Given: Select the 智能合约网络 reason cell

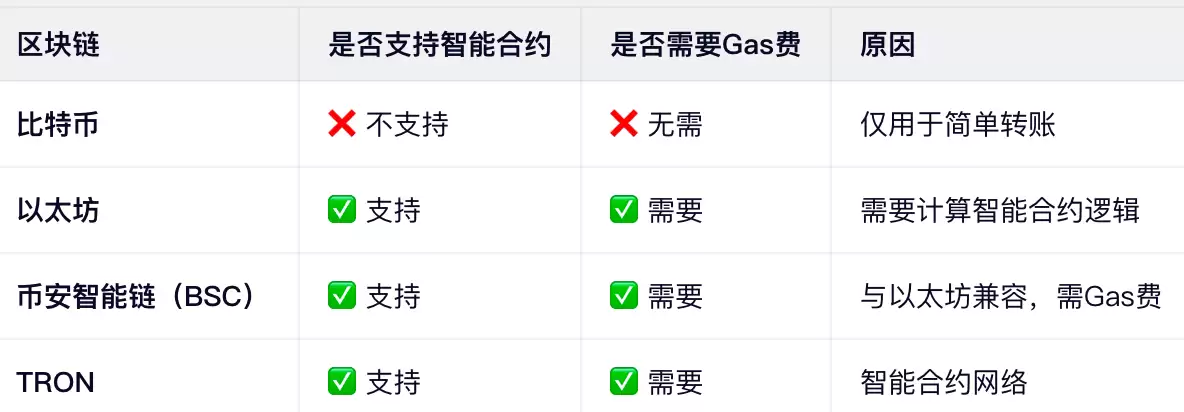Looking at the screenshot, I should pos(943,382).
